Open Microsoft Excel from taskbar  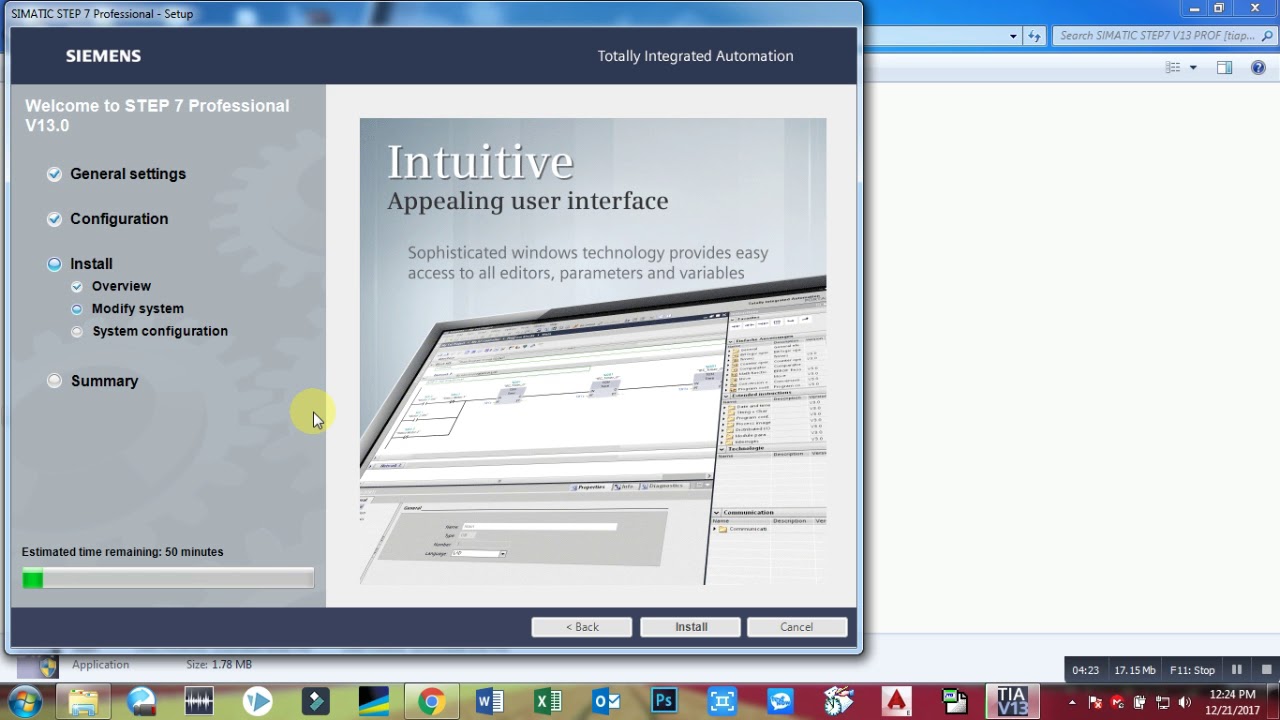pyautogui.click(x=548, y=701)
